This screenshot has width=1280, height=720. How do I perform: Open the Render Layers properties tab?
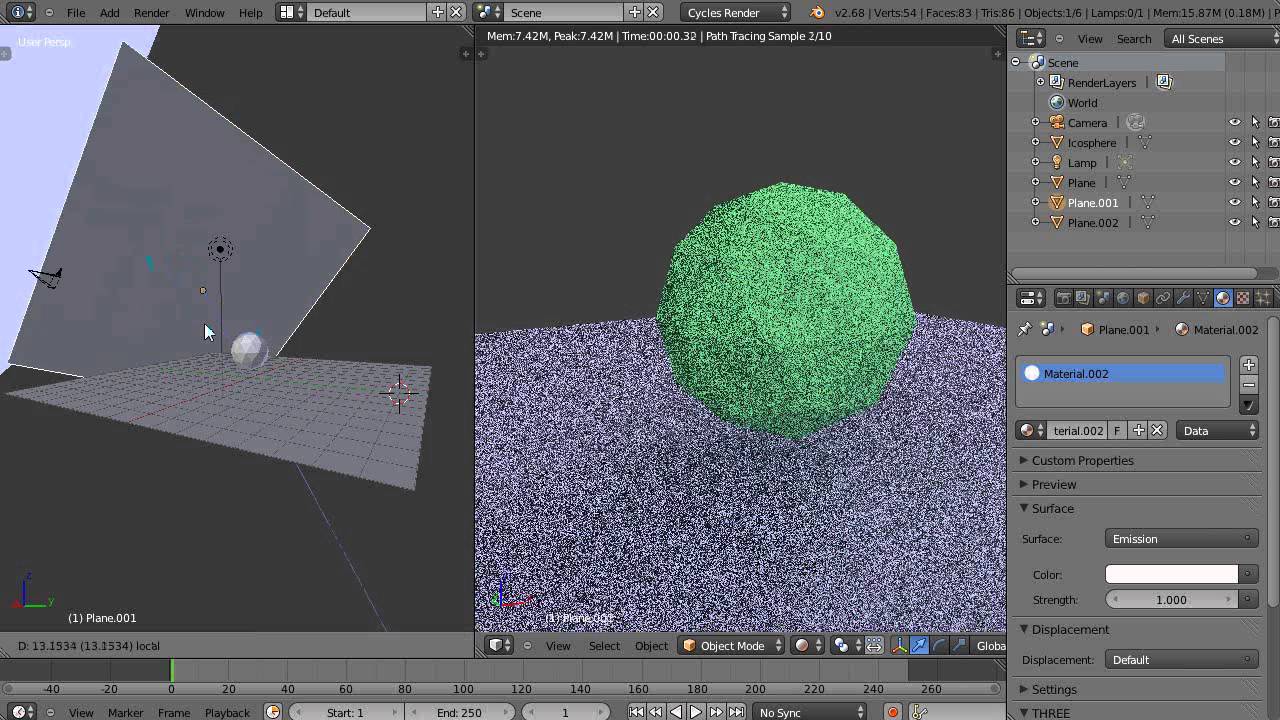pyautogui.click(x=1083, y=298)
